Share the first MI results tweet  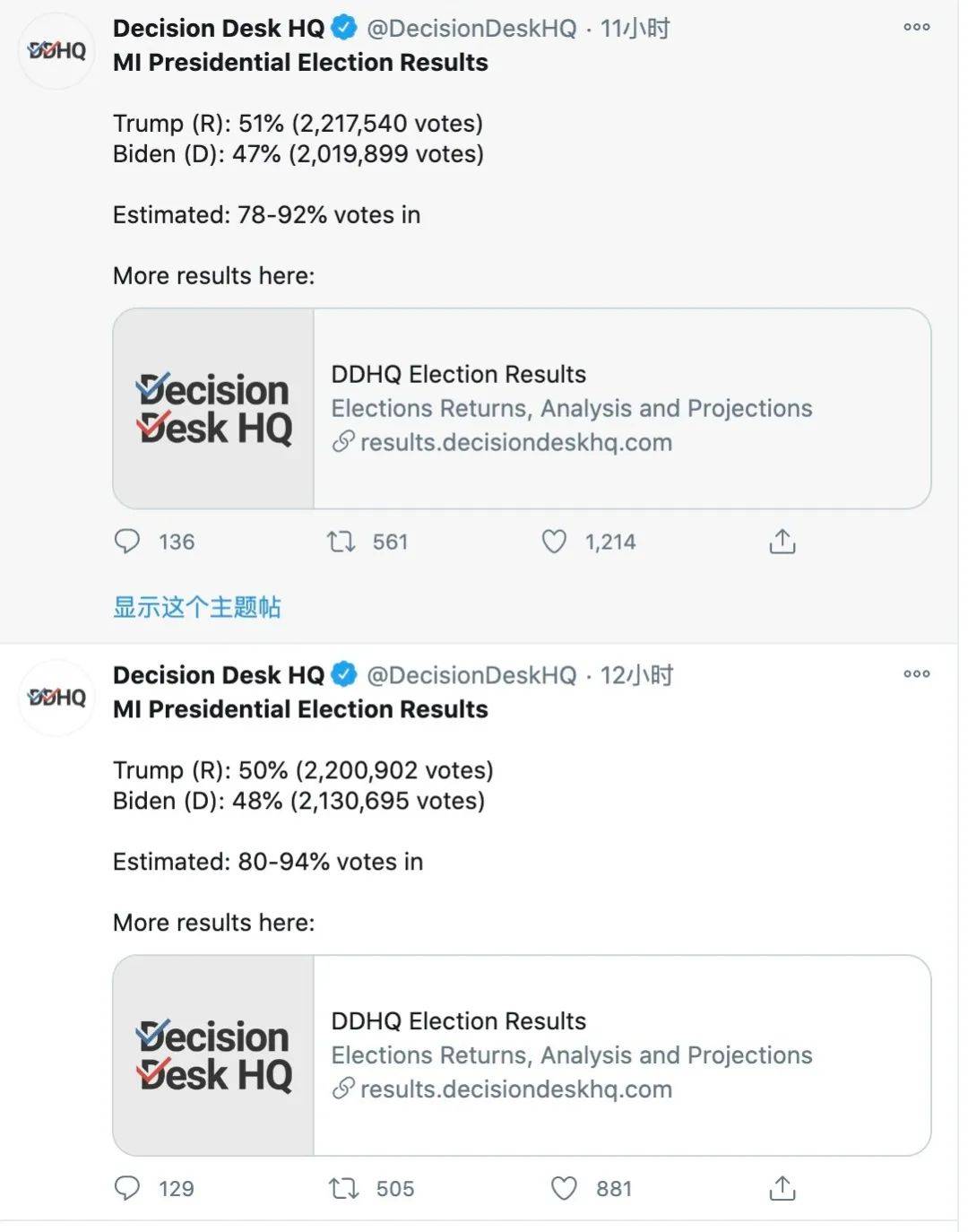click(x=782, y=541)
